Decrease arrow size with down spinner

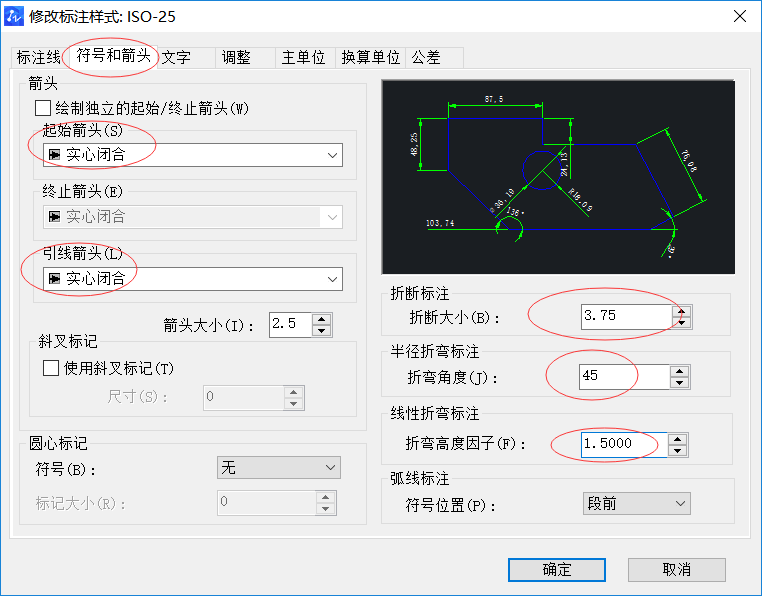coord(322,331)
